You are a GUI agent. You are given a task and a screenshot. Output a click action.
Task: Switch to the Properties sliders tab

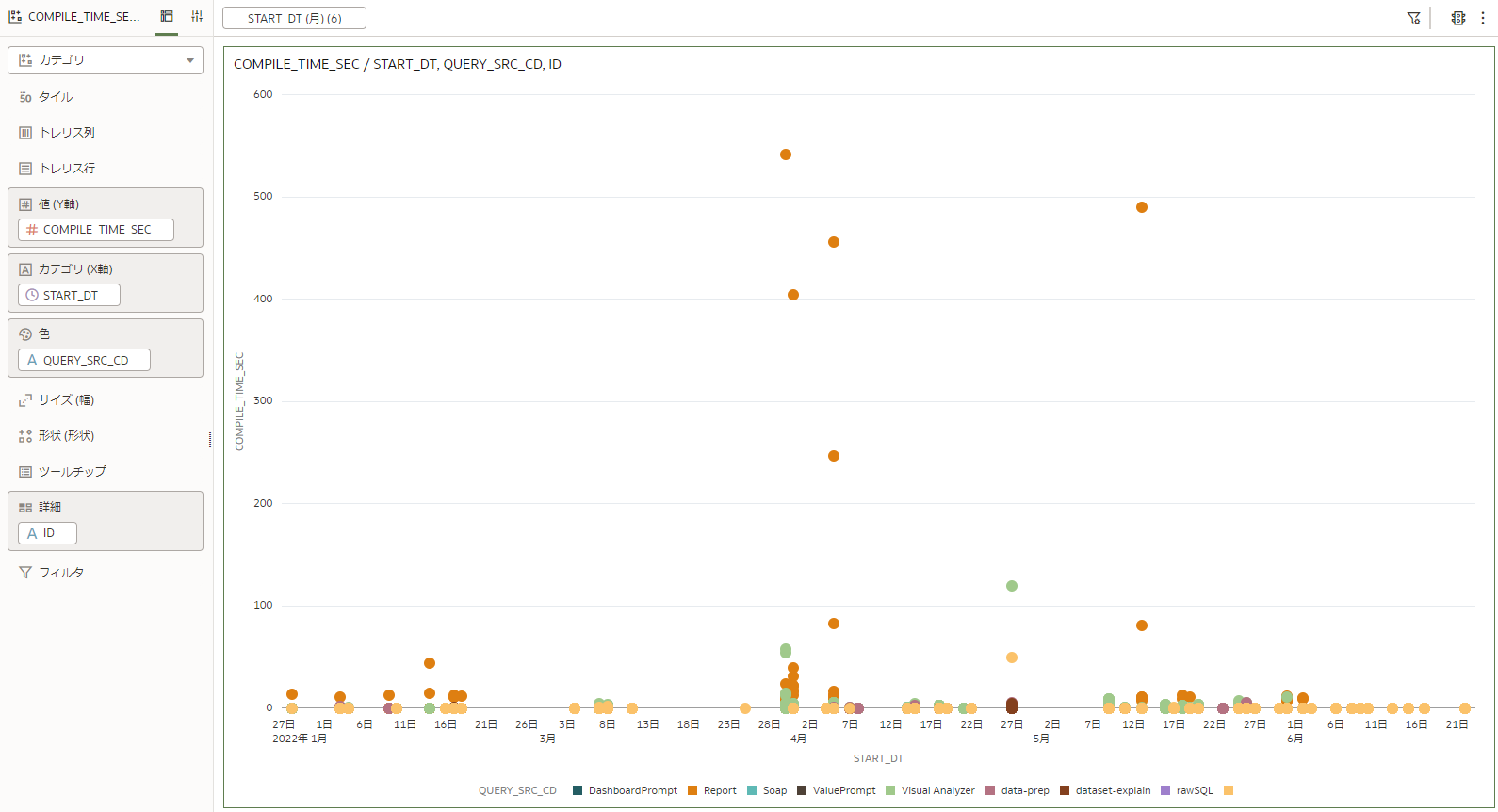pos(197,17)
